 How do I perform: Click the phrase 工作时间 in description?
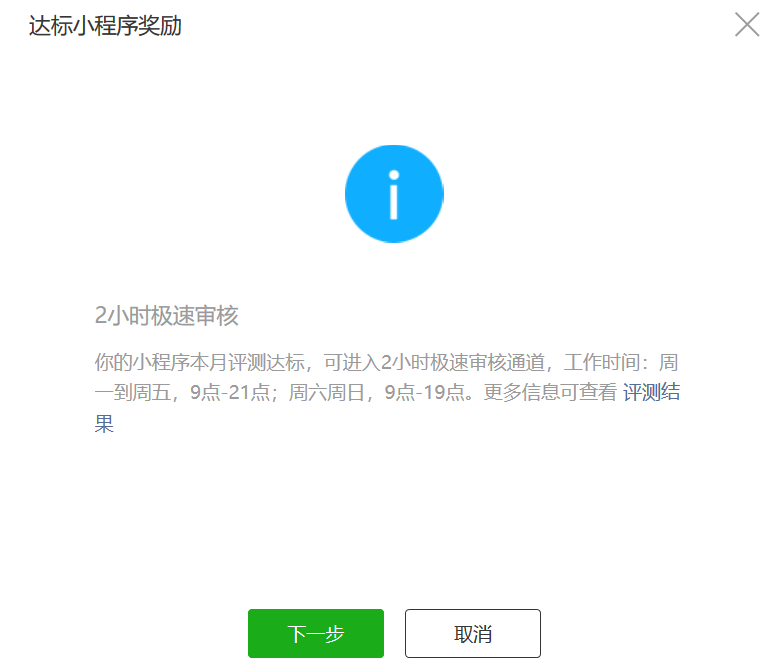pos(602,362)
